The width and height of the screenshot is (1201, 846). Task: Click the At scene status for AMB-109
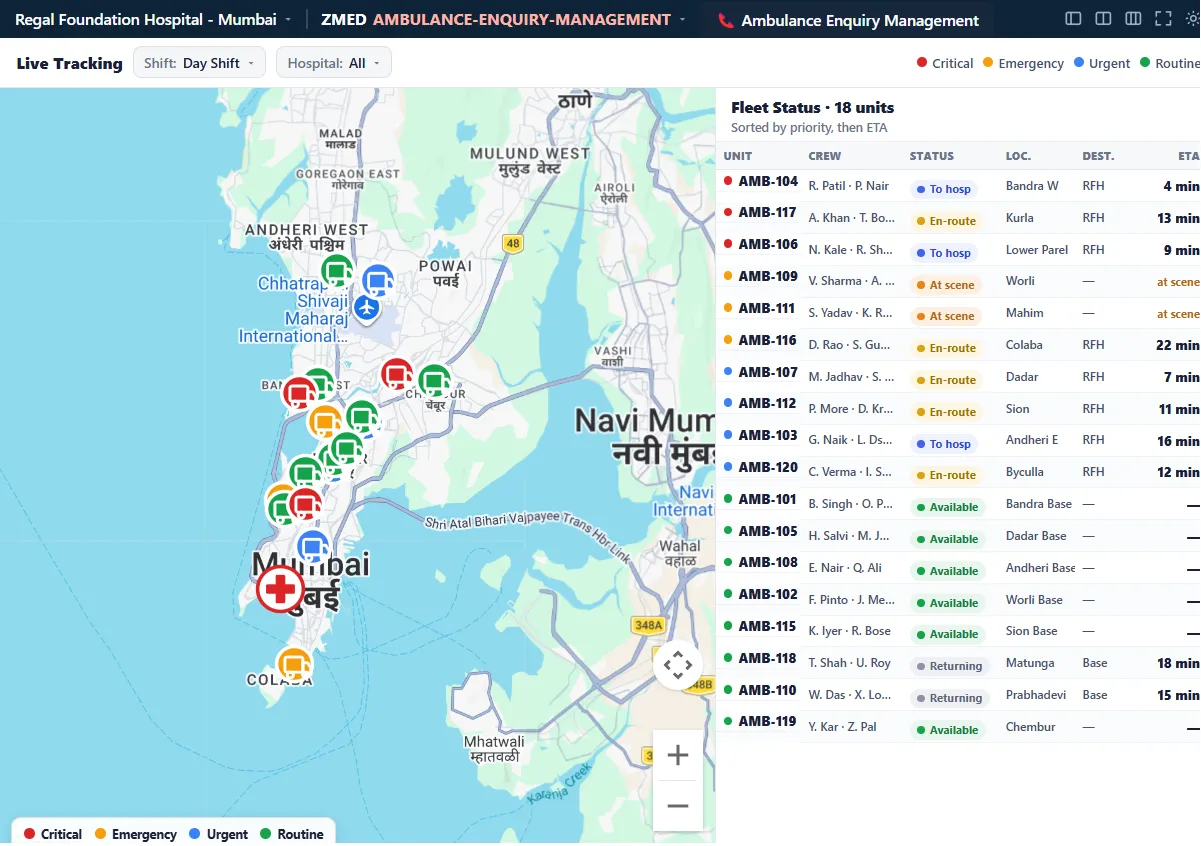[x=944, y=285]
